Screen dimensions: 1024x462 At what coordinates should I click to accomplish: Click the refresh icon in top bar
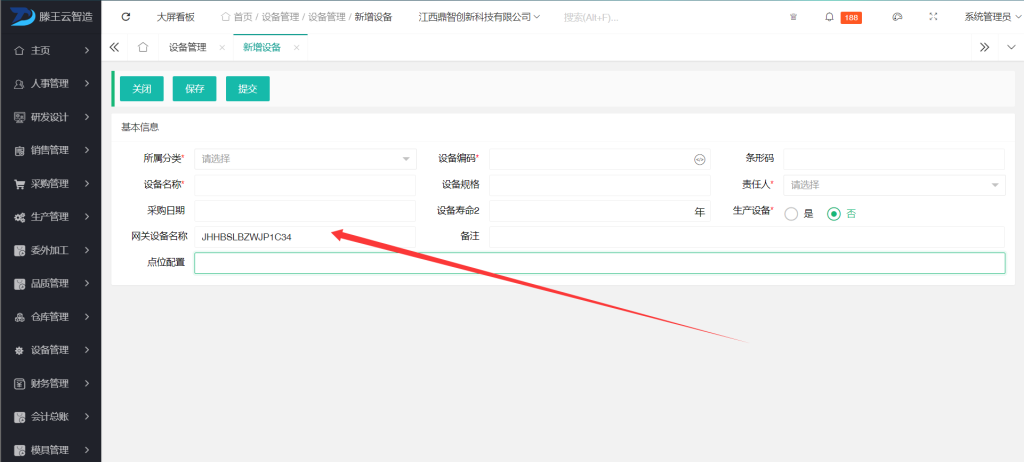point(125,17)
